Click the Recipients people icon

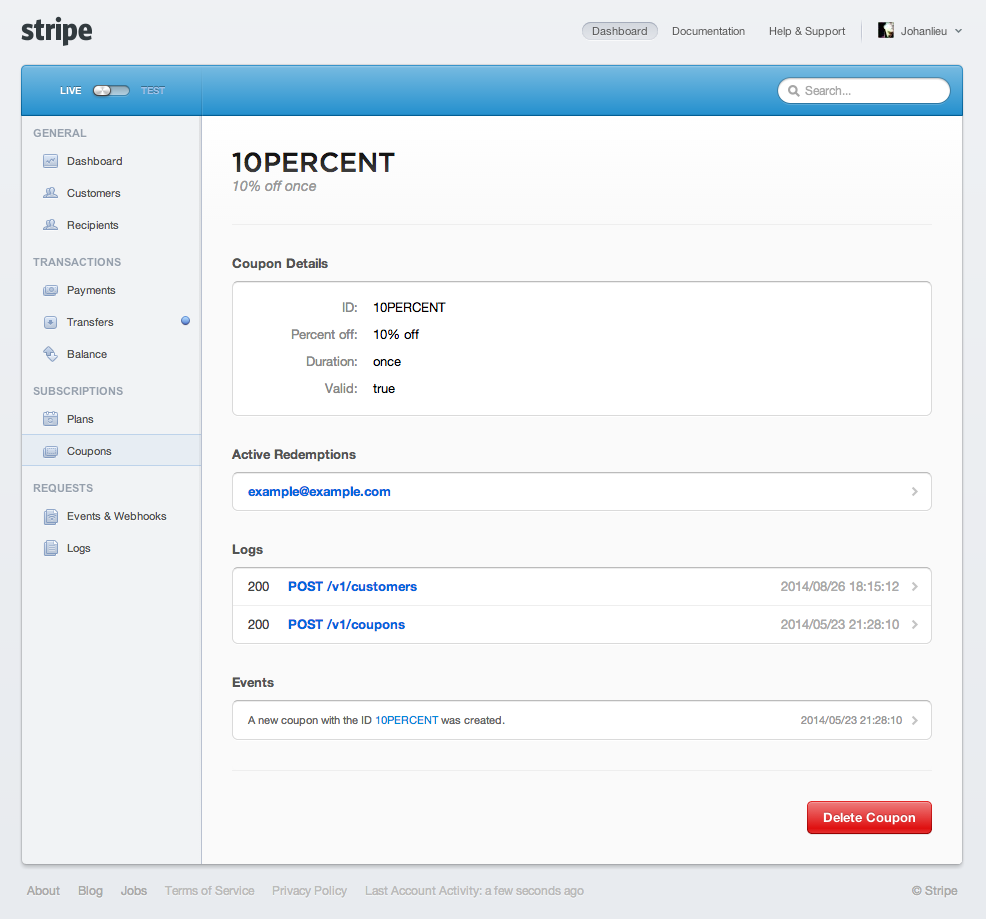pos(50,225)
